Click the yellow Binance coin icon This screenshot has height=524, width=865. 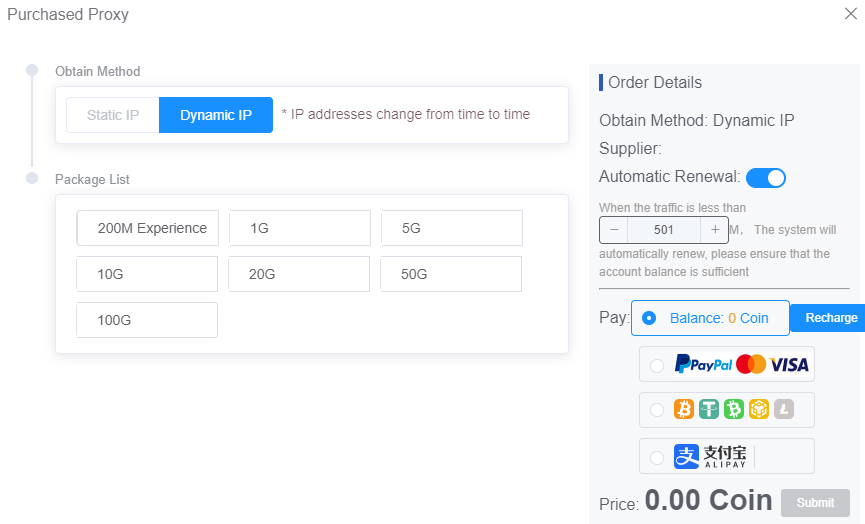coord(759,409)
